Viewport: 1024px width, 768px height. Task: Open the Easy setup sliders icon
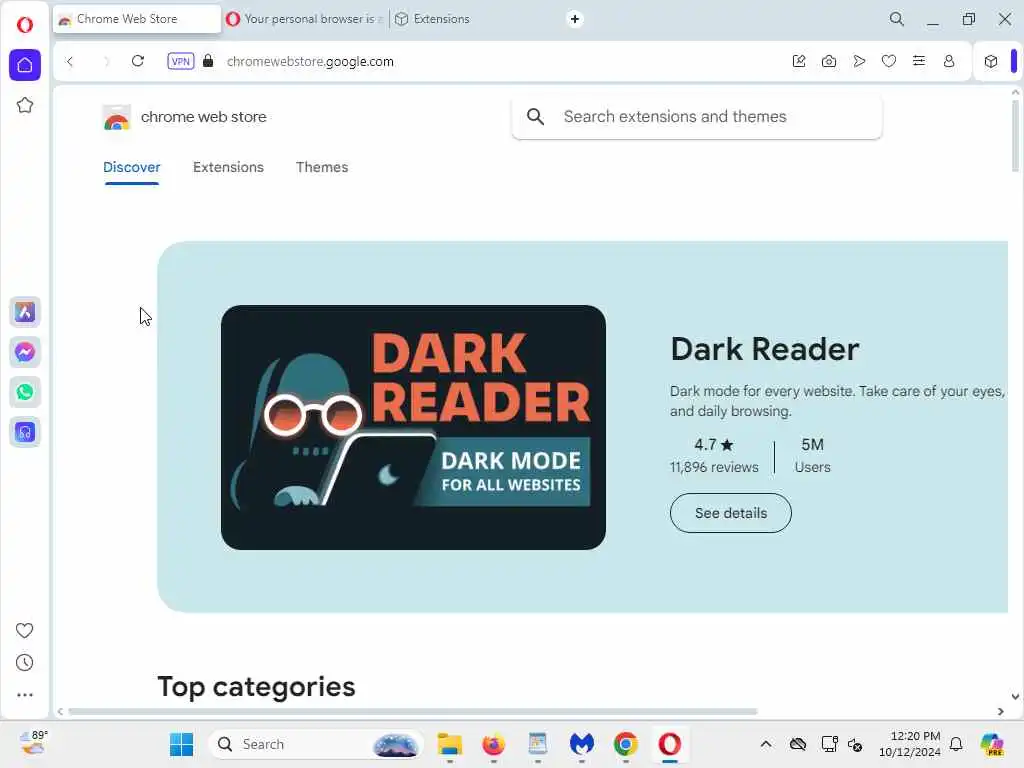(x=919, y=61)
